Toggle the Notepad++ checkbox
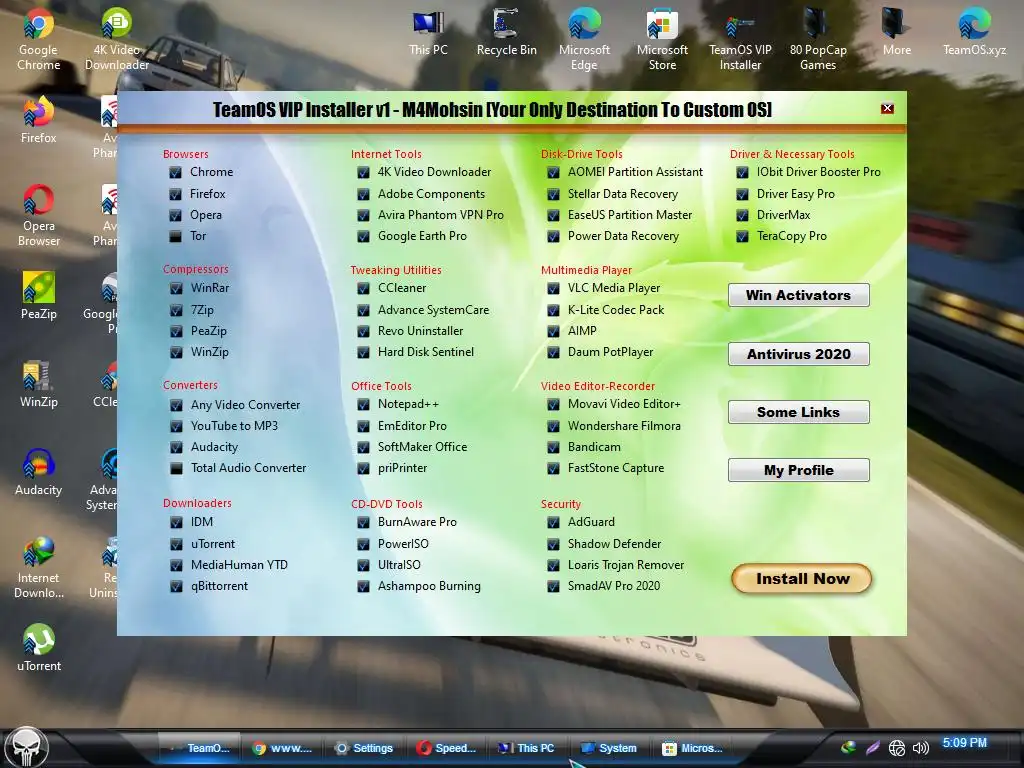This screenshot has width=1024, height=768. [363, 405]
